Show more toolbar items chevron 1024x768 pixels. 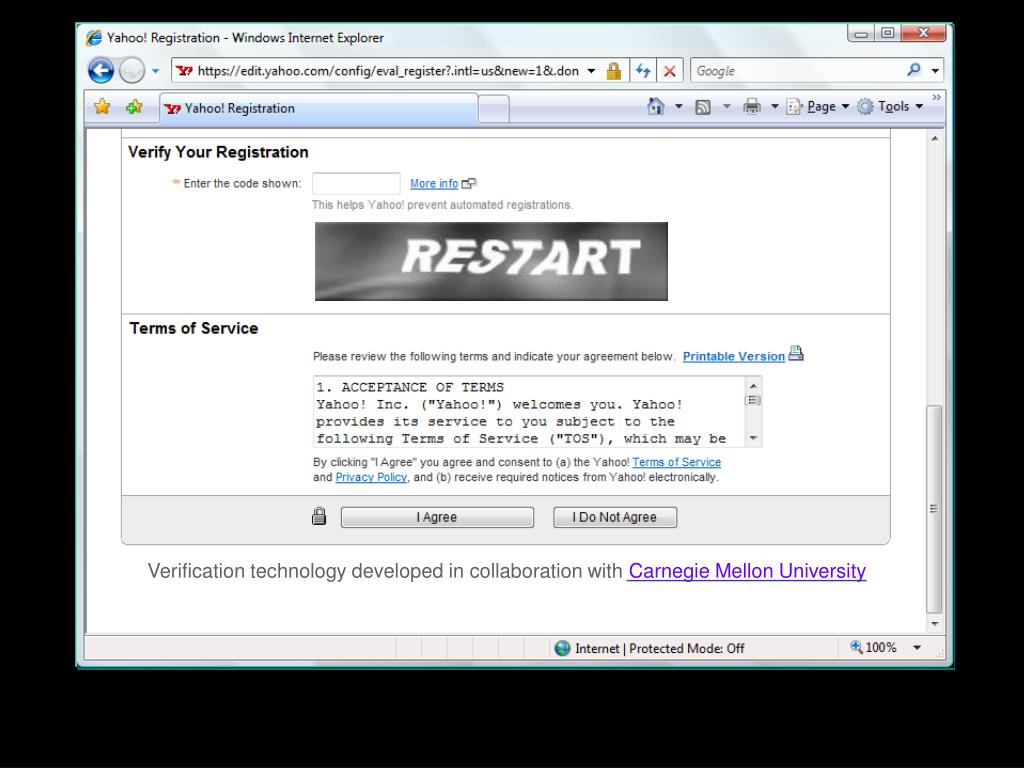[936, 97]
